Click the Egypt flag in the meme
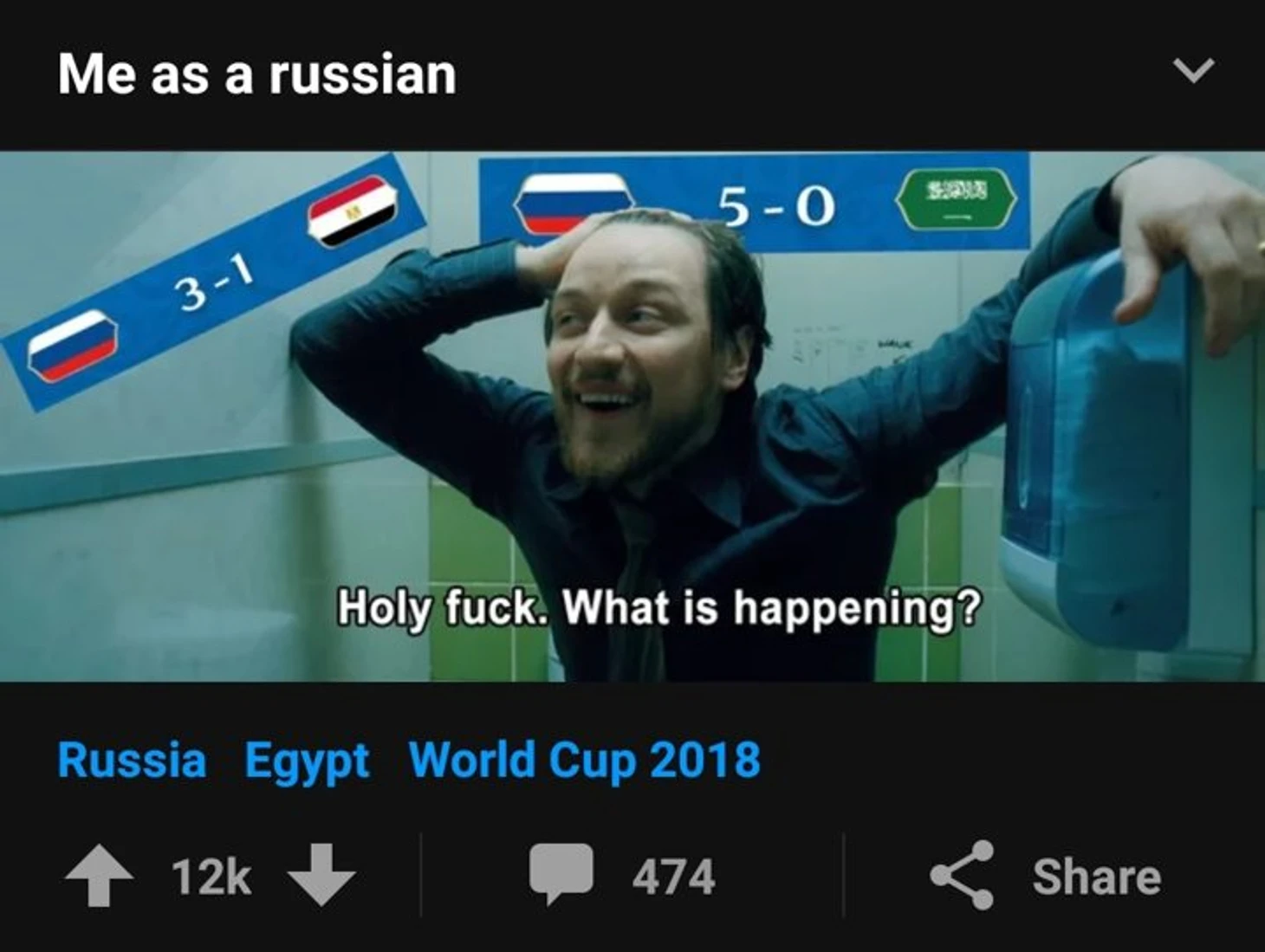This screenshot has width=1265, height=952. [x=353, y=210]
